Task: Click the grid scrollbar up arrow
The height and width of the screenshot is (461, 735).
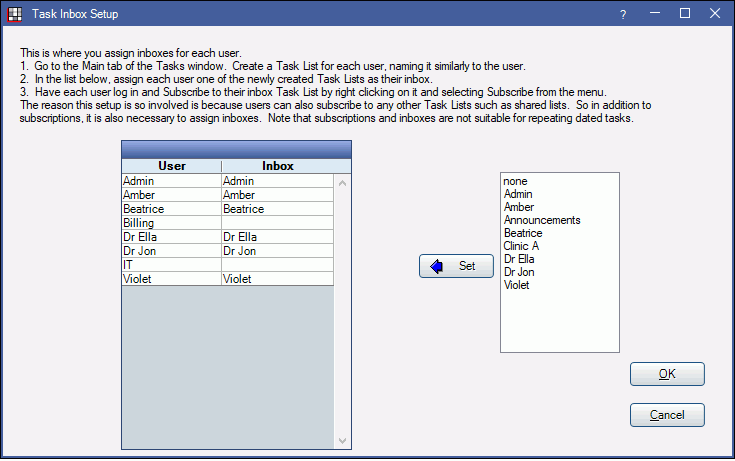Action: click(x=342, y=183)
